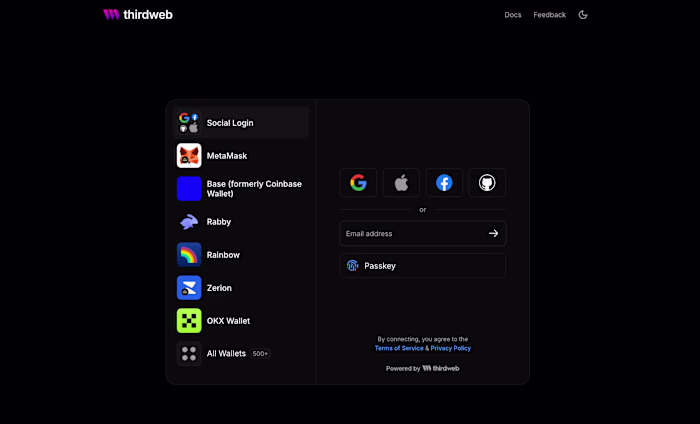Open the Privacy Policy link
The image size is (700, 424).
point(450,348)
